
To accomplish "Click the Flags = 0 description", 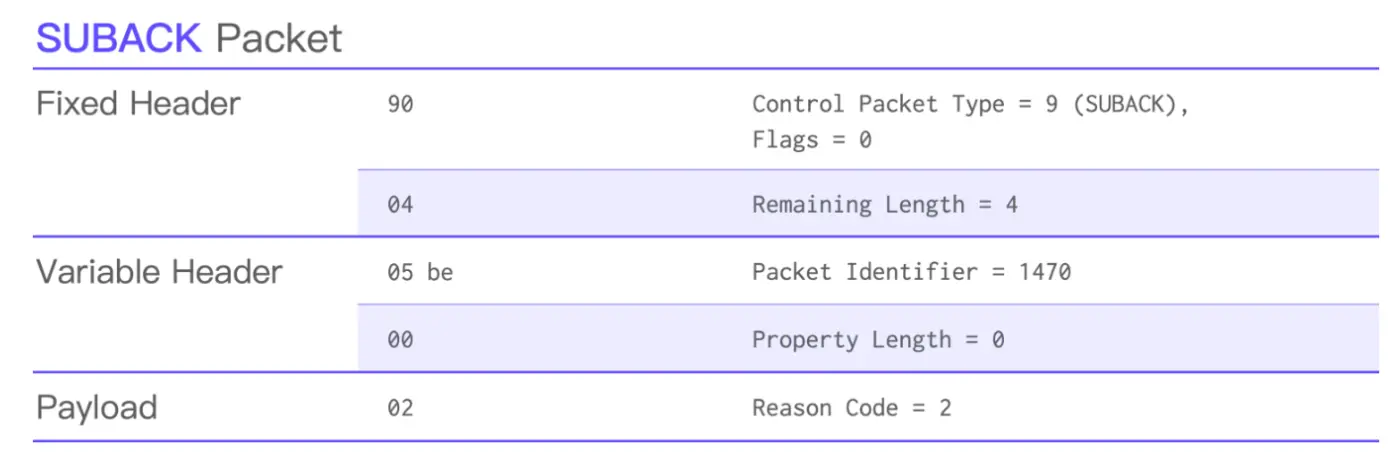I will coord(812,140).
